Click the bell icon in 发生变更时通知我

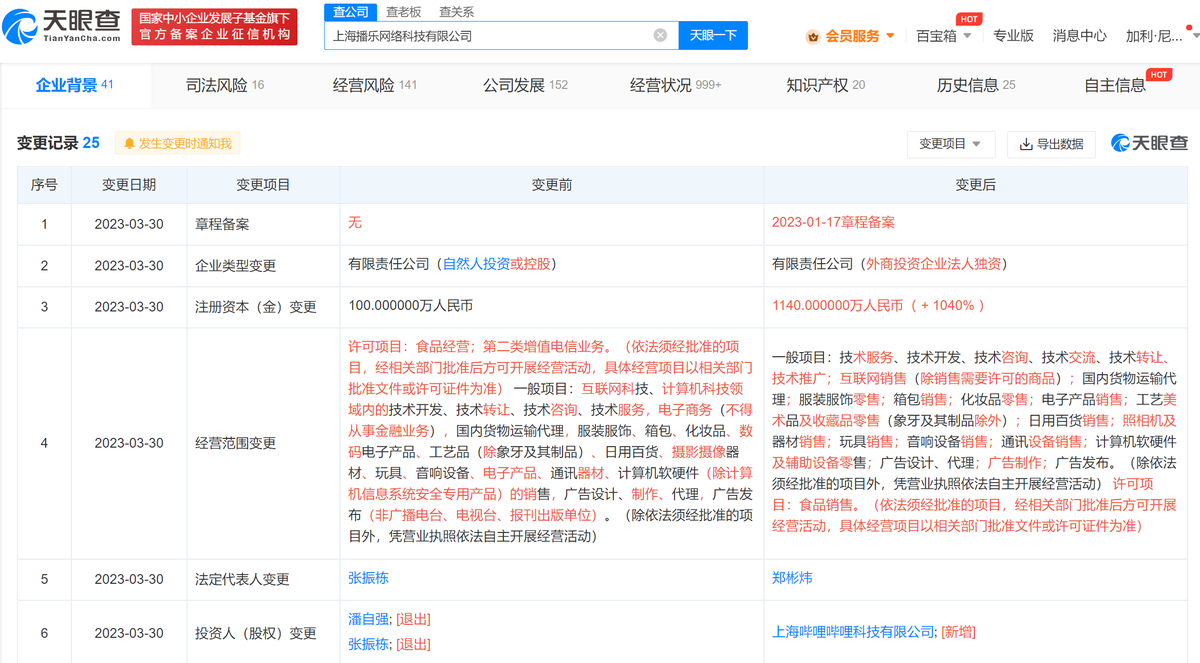[129, 144]
